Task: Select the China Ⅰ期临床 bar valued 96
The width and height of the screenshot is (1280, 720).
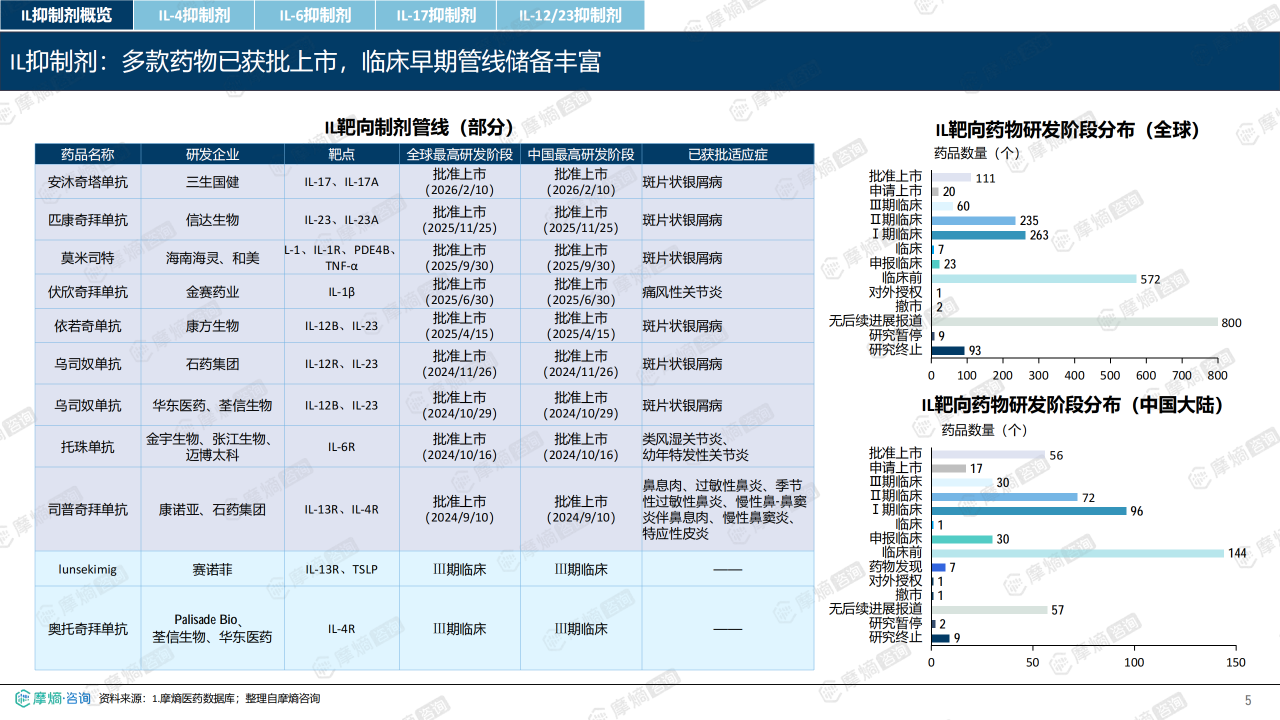Action: coord(1029,511)
